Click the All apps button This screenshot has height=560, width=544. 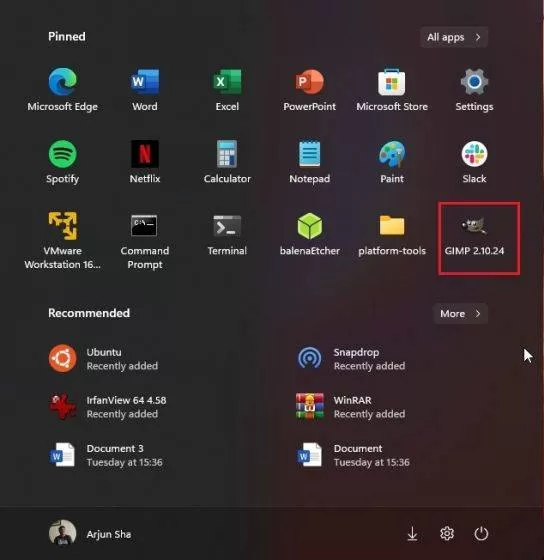click(454, 37)
